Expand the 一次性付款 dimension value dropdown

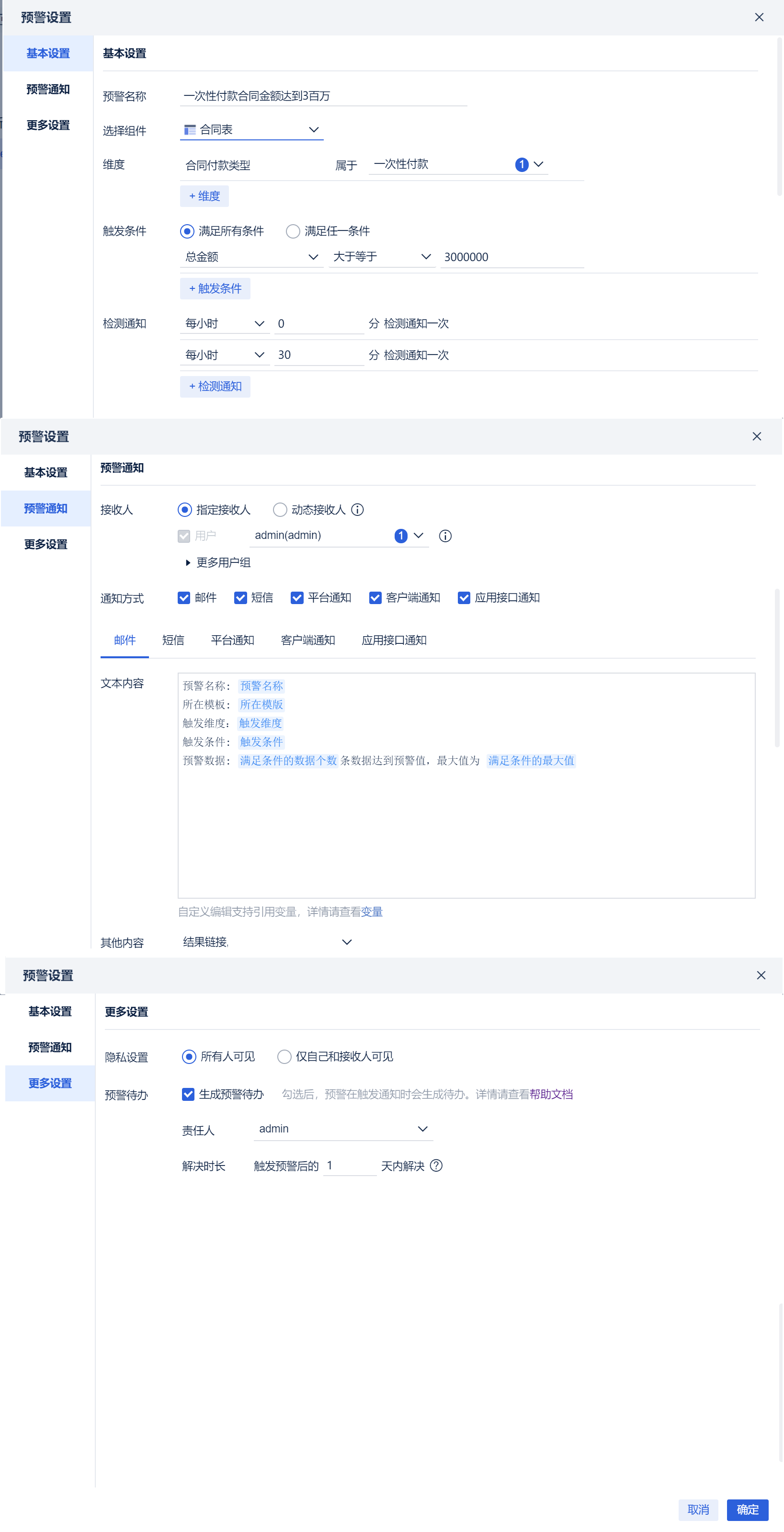tap(458, 164)
